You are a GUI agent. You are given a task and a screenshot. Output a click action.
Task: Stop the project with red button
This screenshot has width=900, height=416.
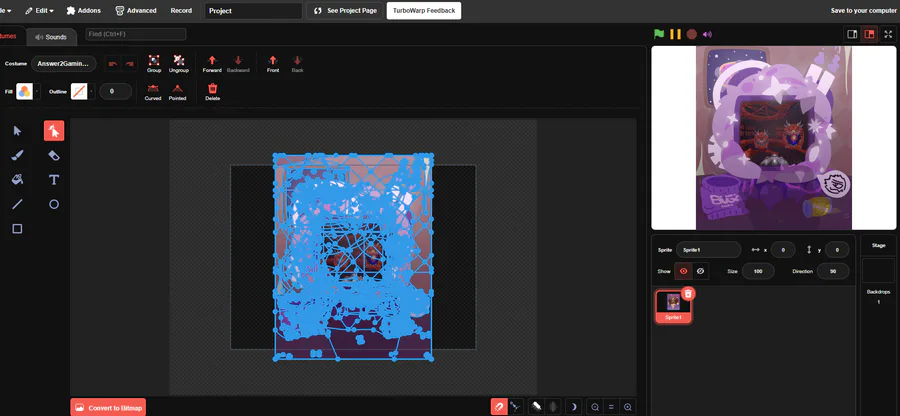click(x=692, y=34)
